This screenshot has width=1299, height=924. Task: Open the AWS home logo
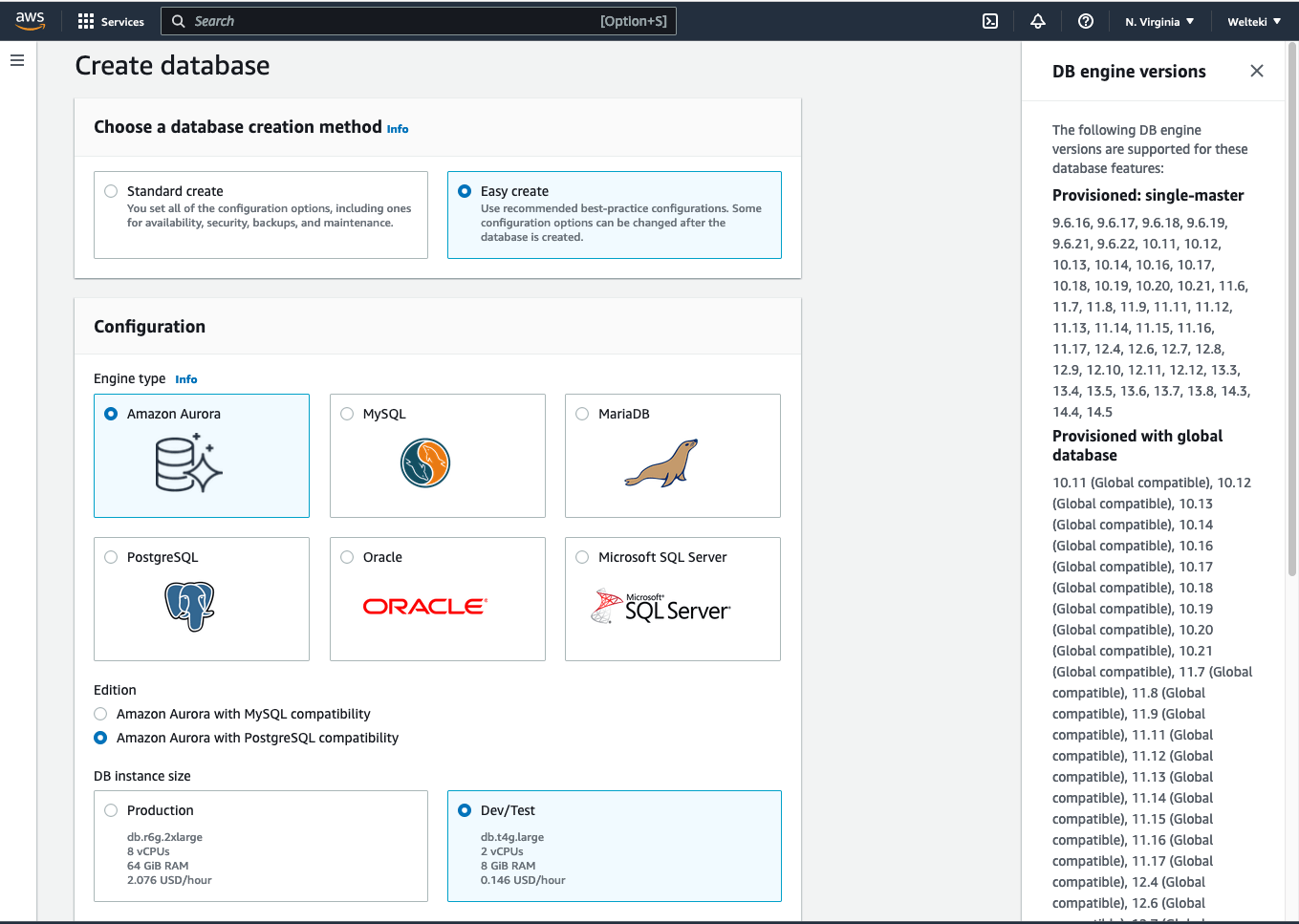(x=31, y=21)
